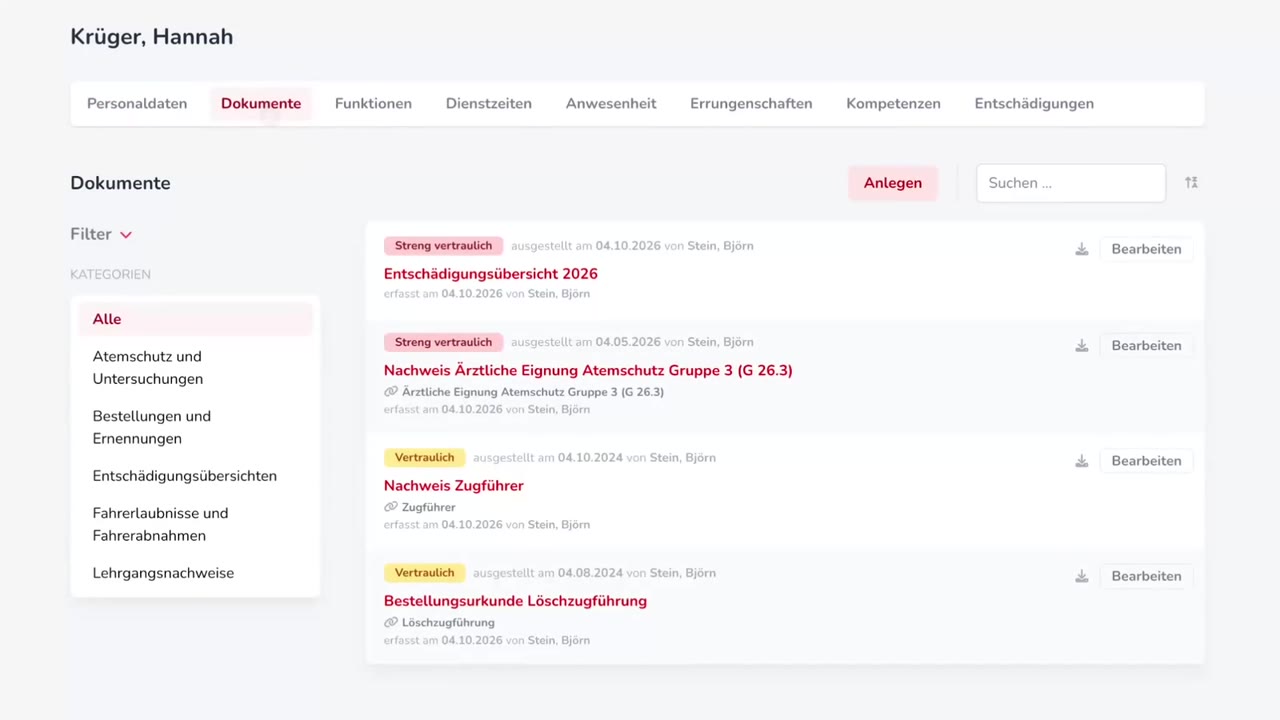
Task: Edit the Nachweis Ärztliche Eignung entry
Action: click(1146, 345)
